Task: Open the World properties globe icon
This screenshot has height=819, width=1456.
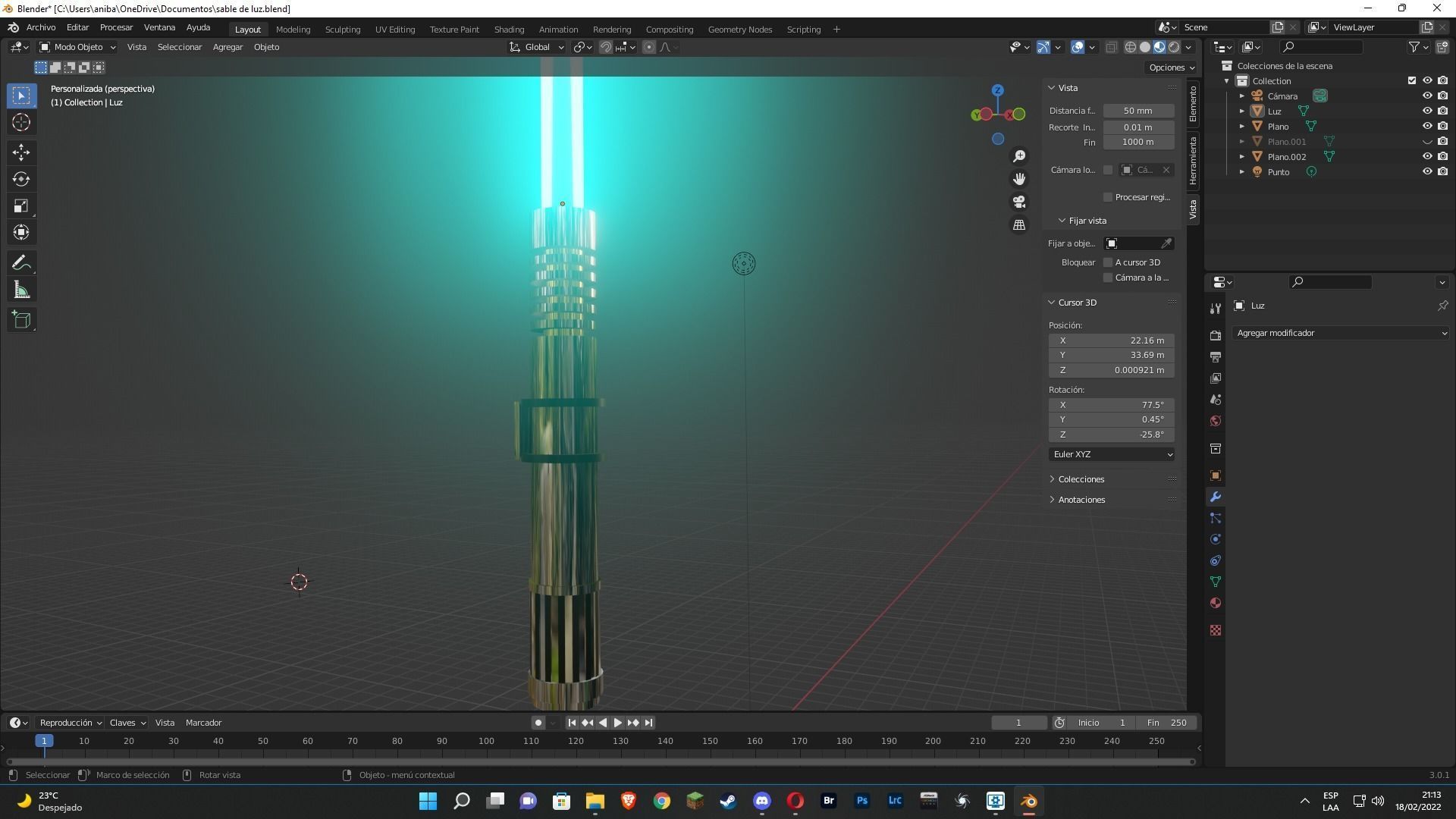Action: pos(1216,421)
